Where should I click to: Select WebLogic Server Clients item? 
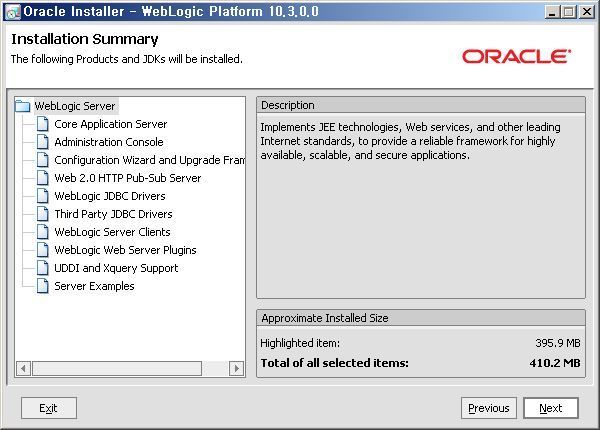pos(112,232)
